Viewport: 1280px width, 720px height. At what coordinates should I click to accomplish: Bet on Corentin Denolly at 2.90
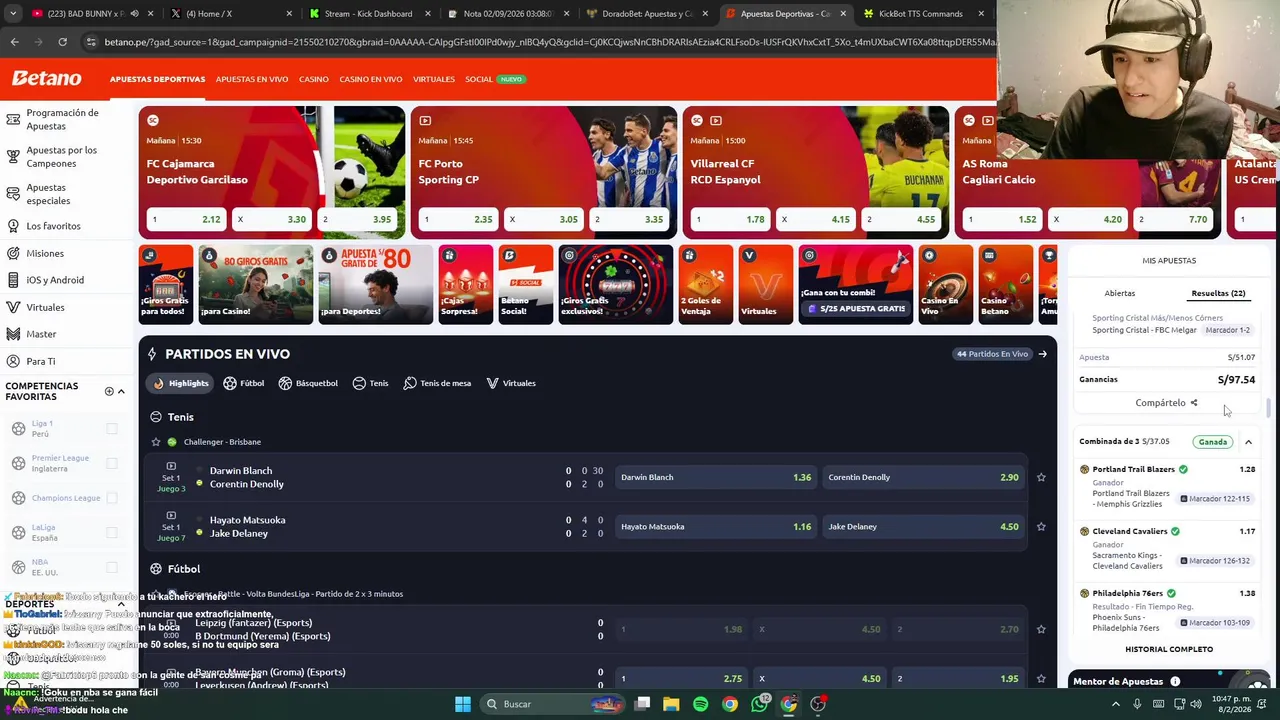[923, 477]
